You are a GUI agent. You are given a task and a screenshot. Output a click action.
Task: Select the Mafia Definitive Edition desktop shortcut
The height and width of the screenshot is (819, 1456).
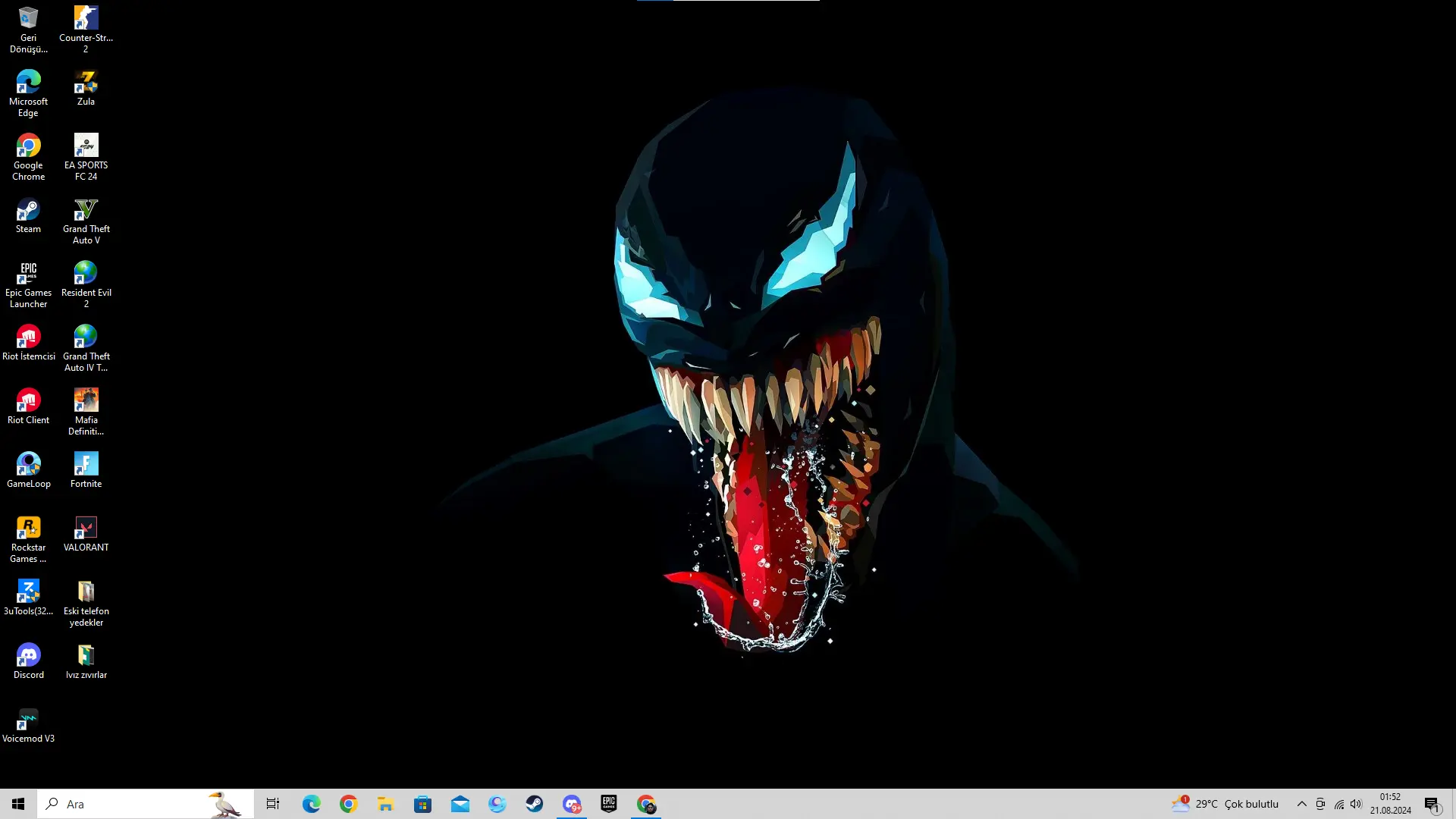point(86,412)
